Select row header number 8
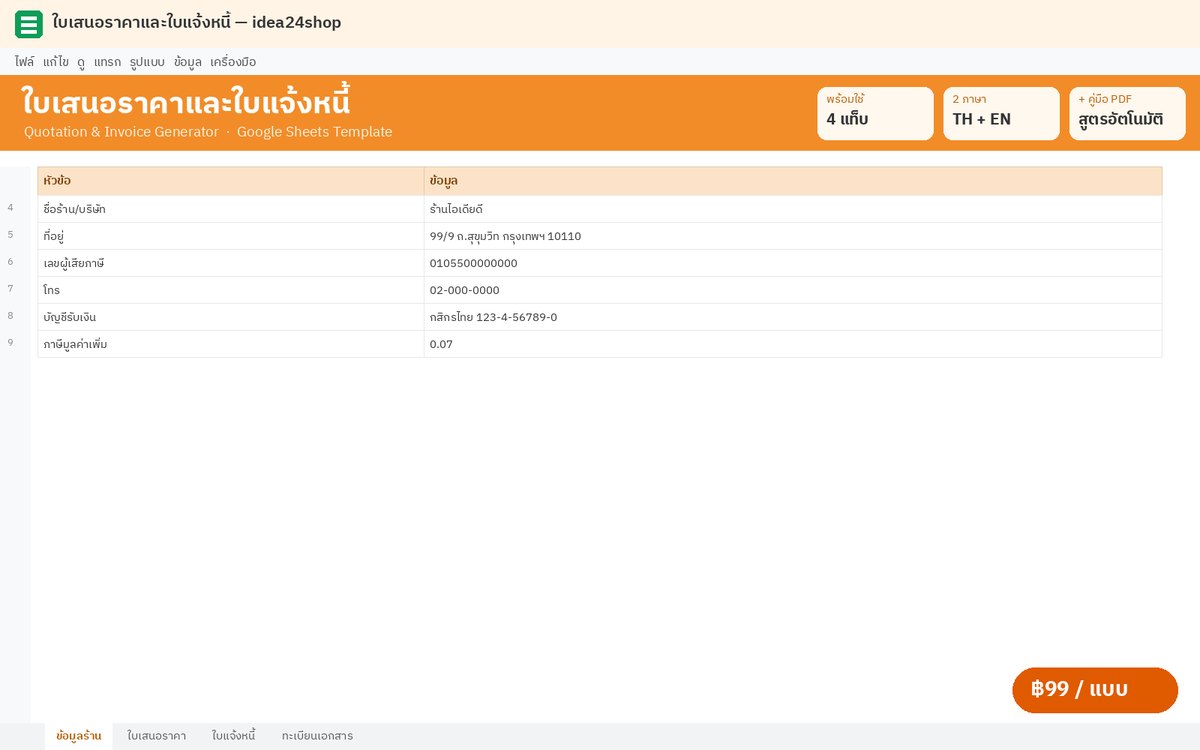 11,315
